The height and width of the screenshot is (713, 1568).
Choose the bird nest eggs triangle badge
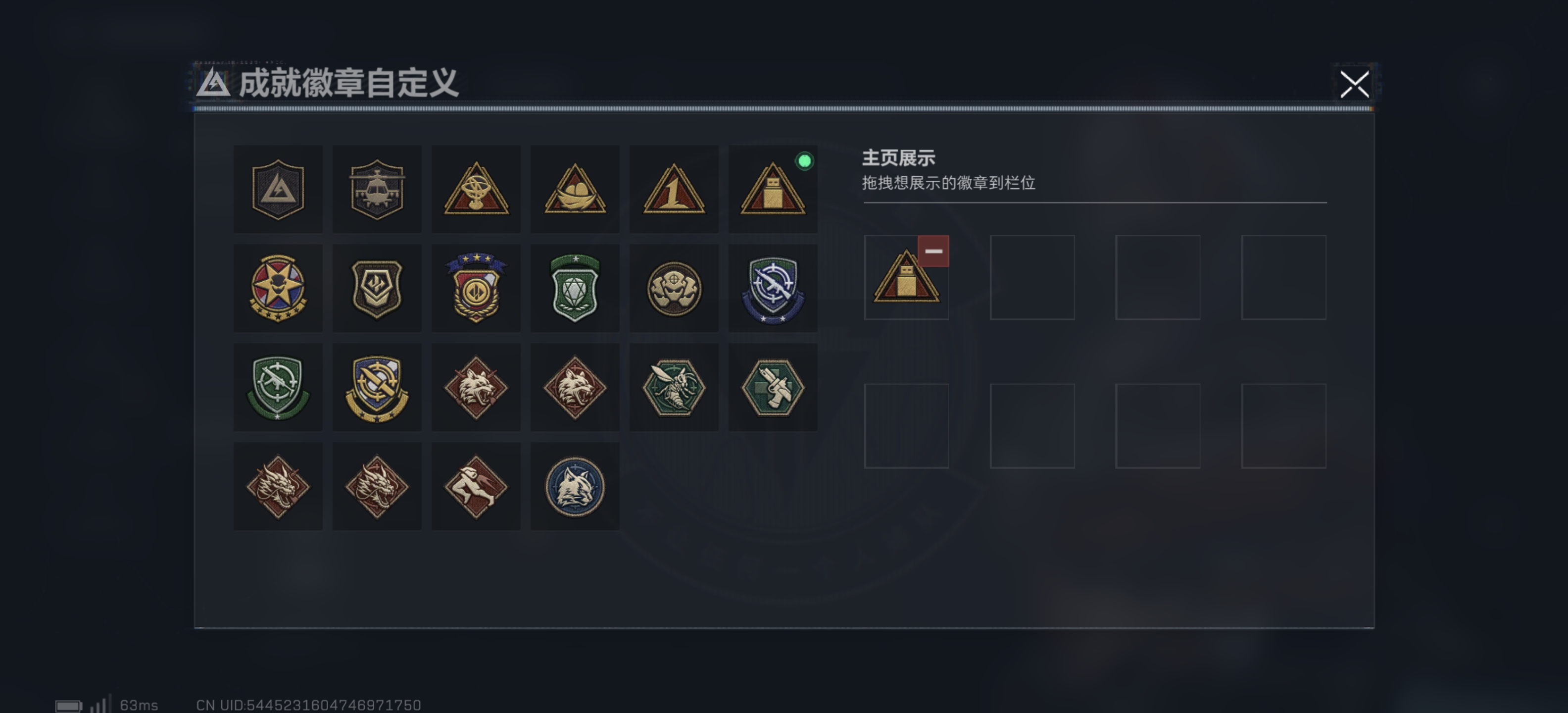tap(575, 189)
